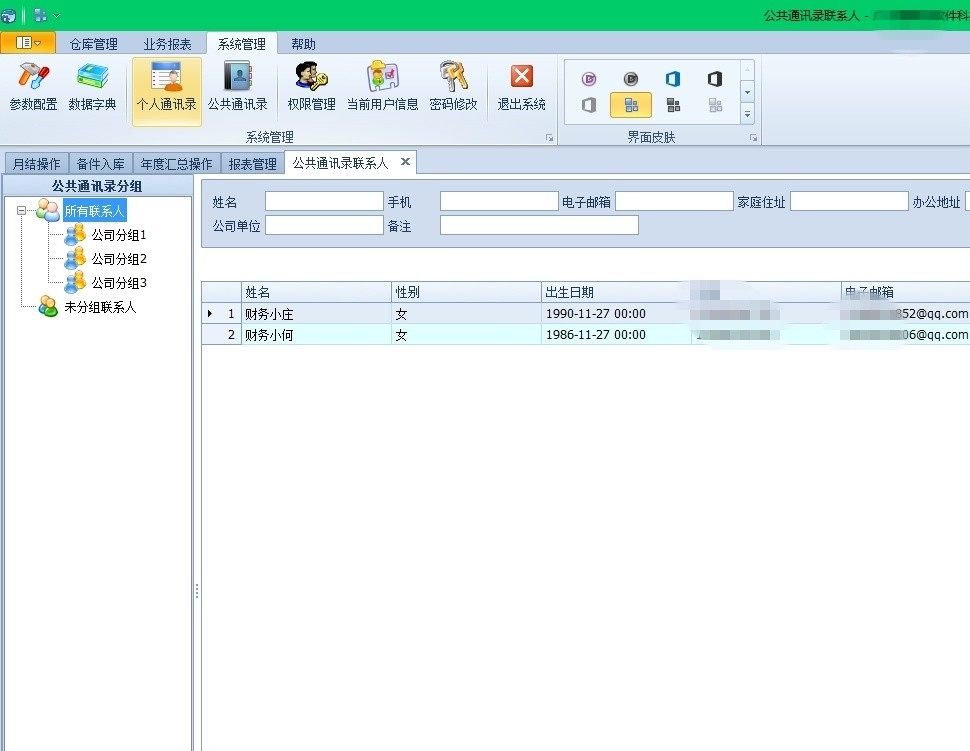The image size is (970, 751).
Task: Click the 个人通讯录 ribbon icon
Action: pyautogui.click(x=166, y=88)
